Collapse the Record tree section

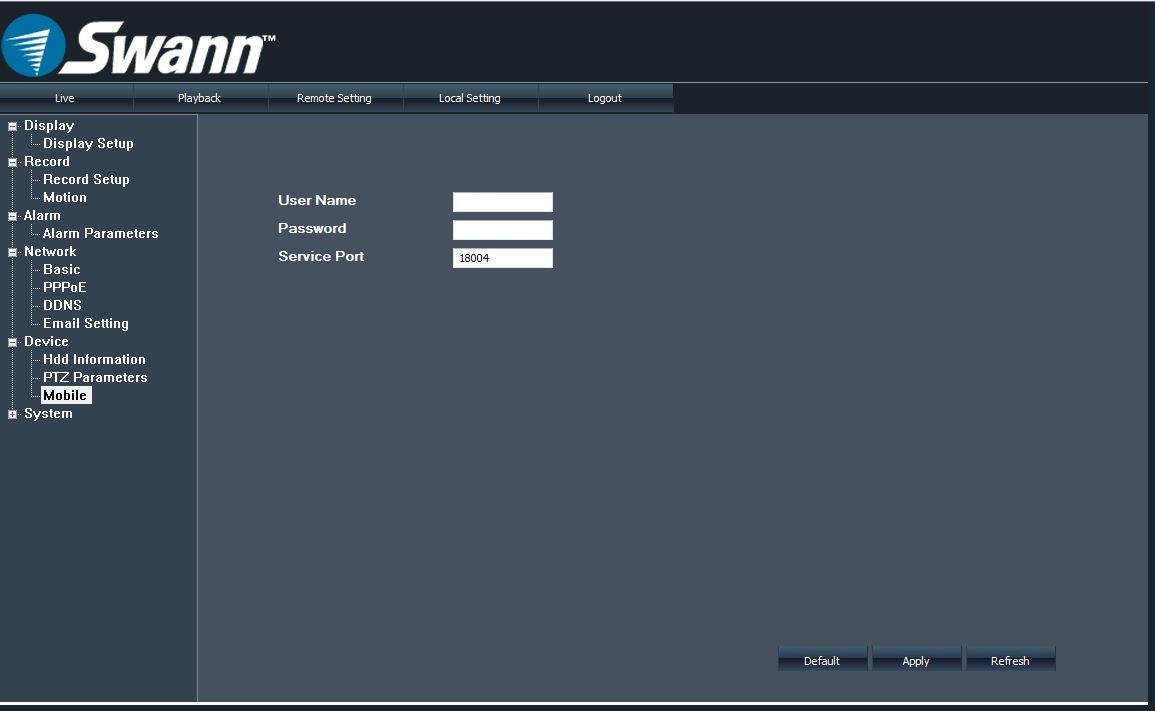[x=13, y=162]
